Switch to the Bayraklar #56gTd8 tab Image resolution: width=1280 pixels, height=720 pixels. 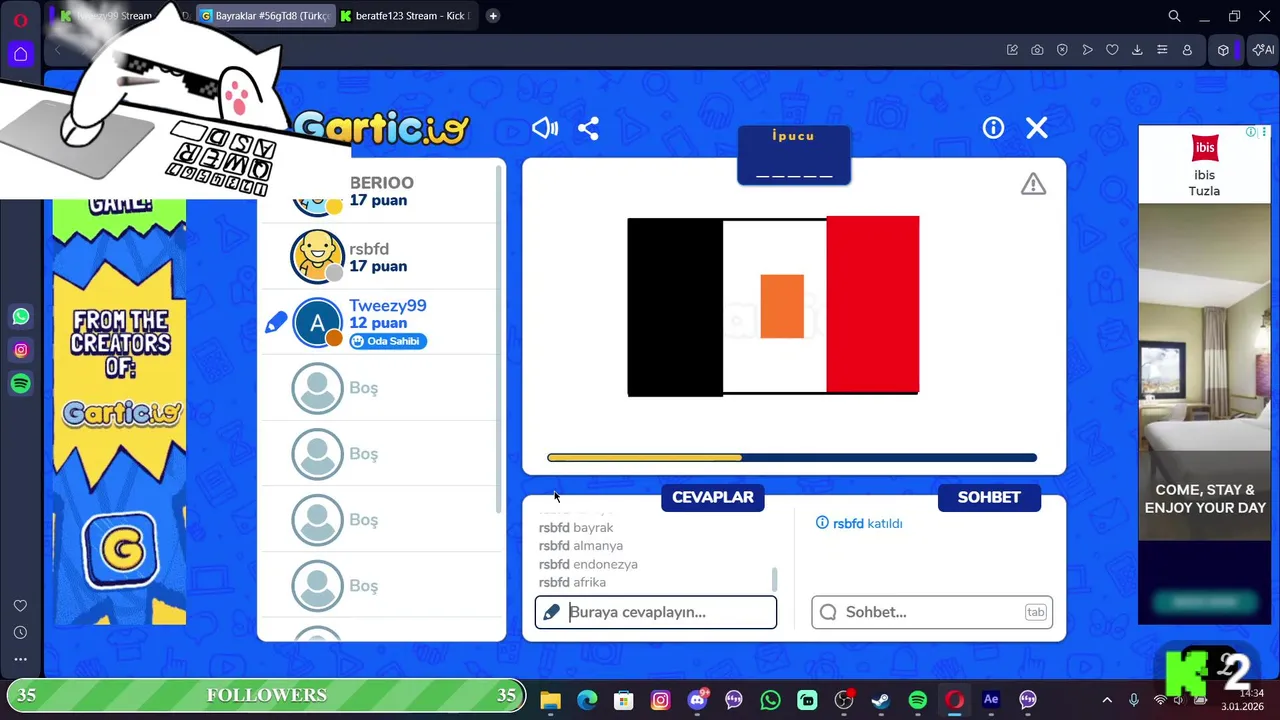[264, 16]
